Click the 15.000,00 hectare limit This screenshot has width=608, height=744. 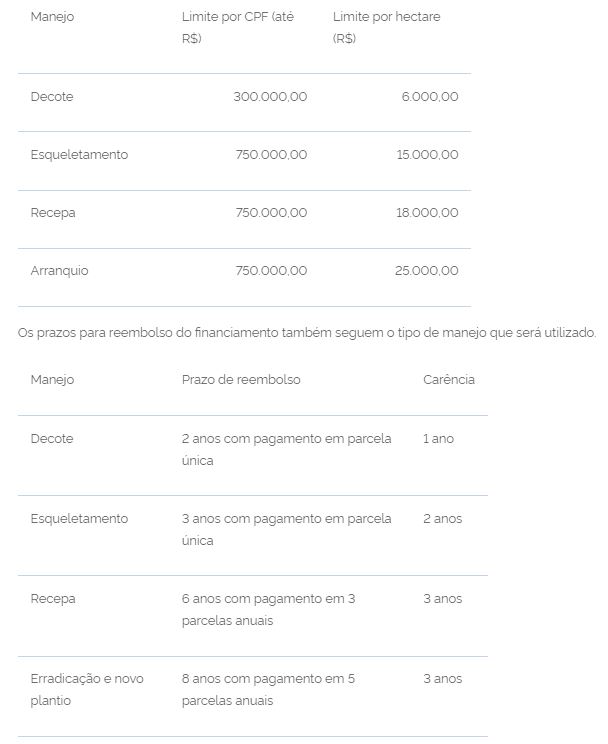point(427,155)
